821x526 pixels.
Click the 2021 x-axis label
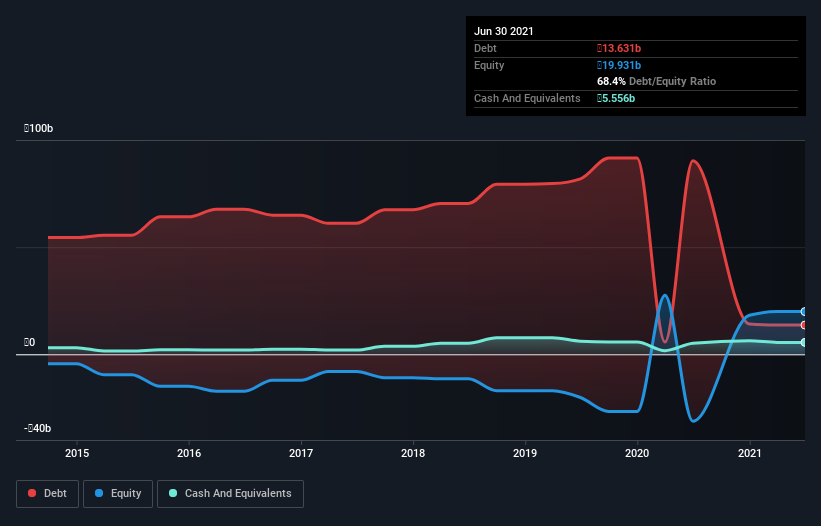coord(750,453)
